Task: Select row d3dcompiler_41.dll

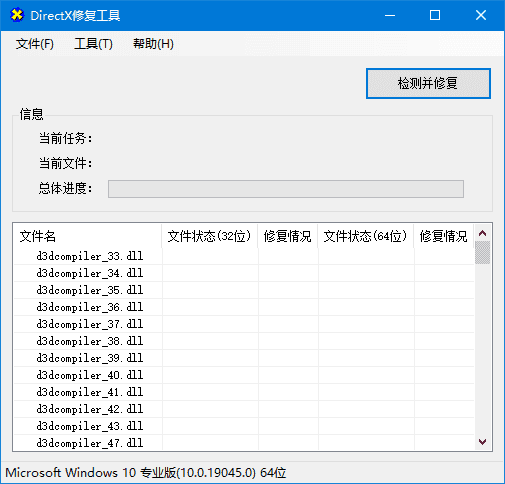Action: [x=244, y=392]
